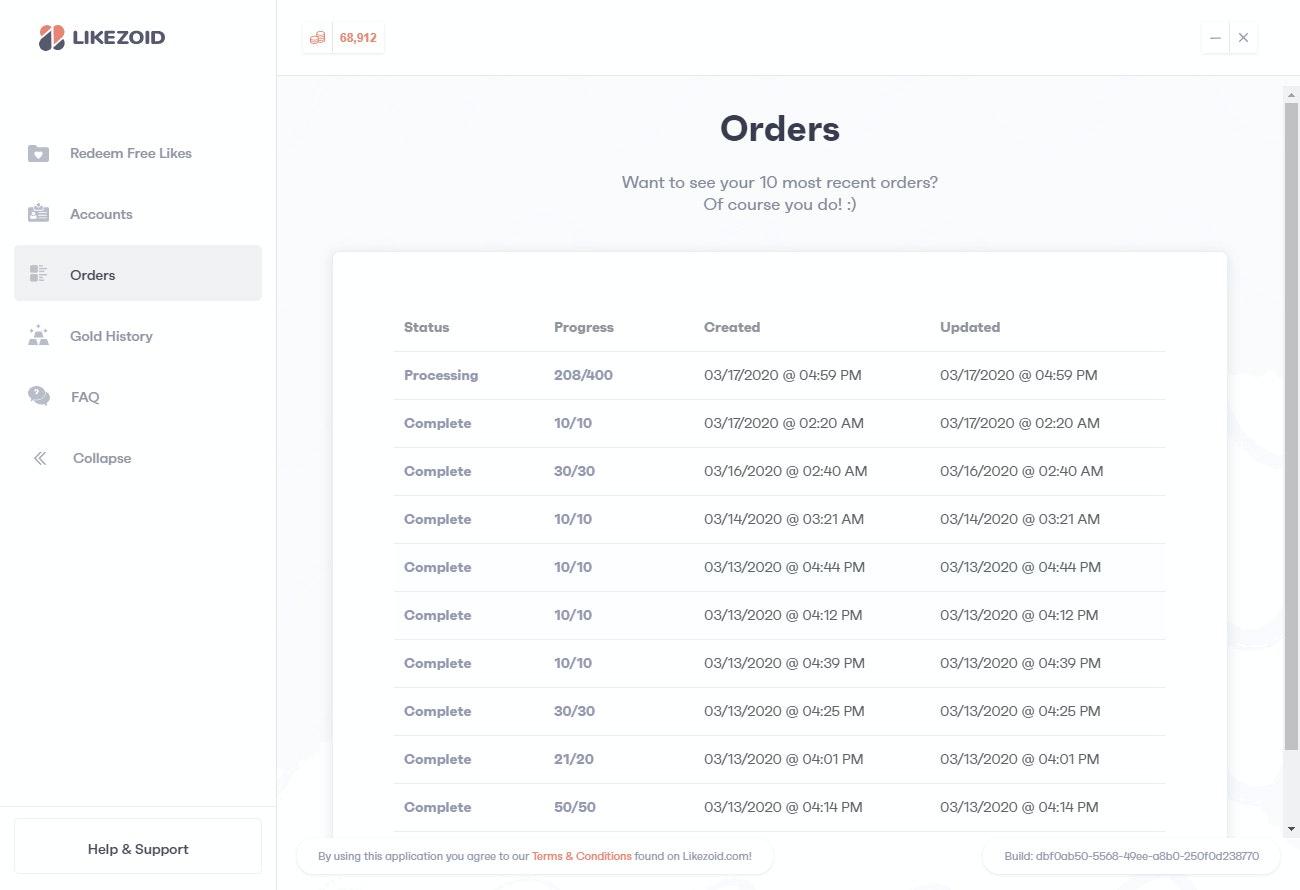Click the 68,912 gold balance

tap(358, 38)
